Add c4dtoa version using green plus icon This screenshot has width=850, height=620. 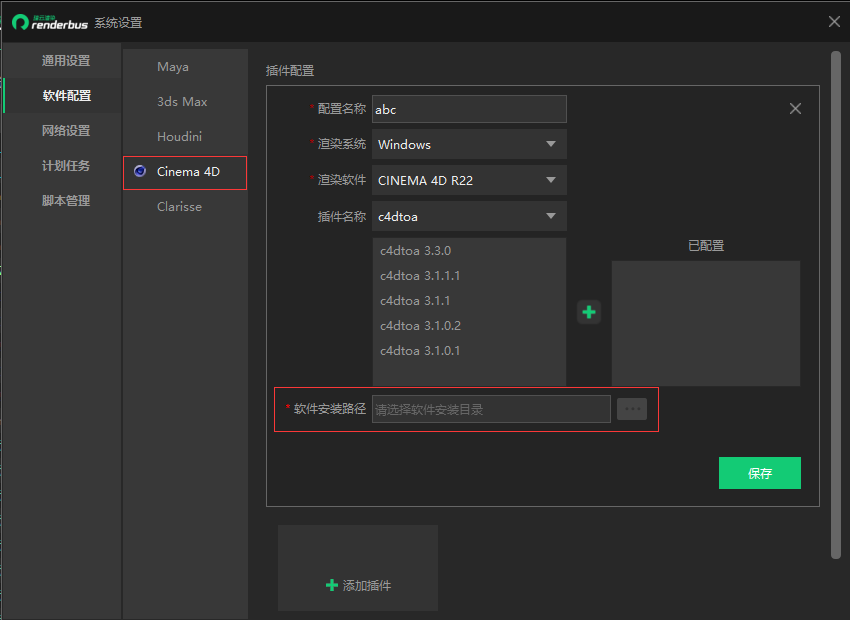click(x=589, y=311)
